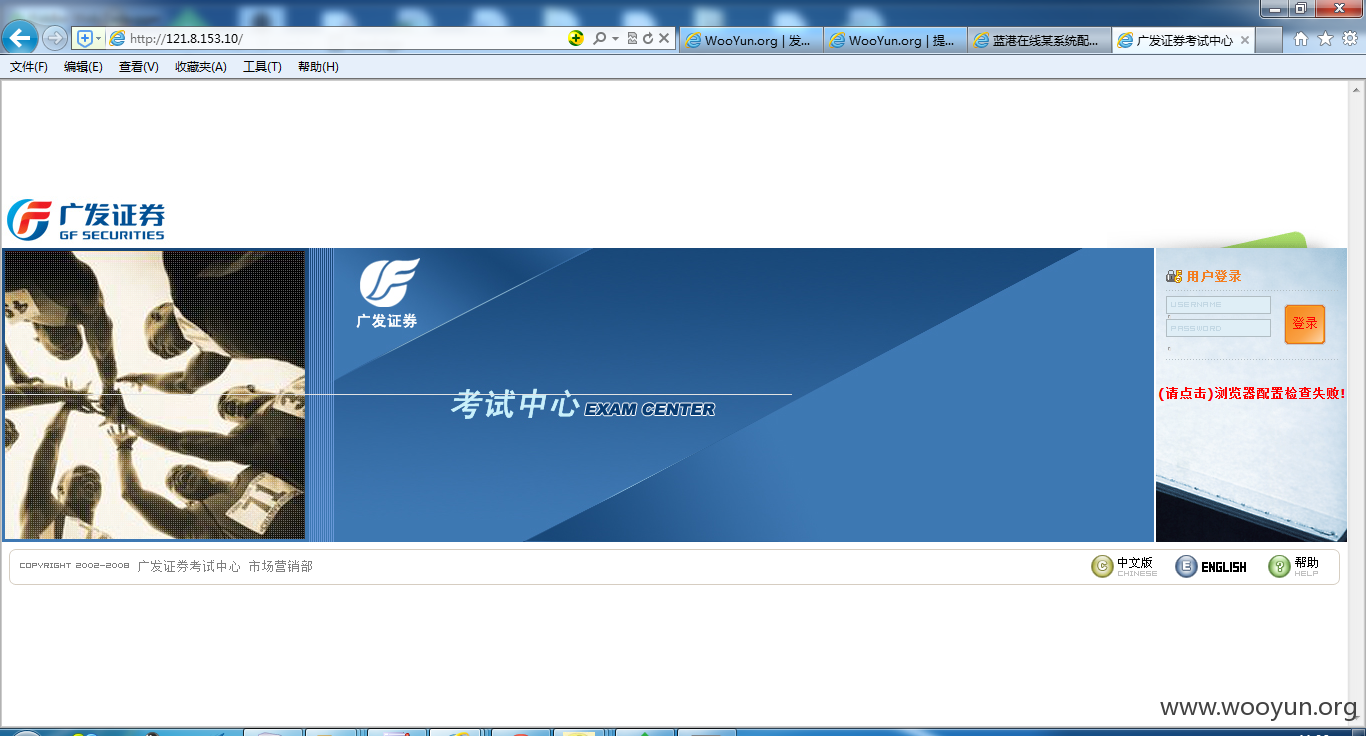This screenshot has height=736, width=1366.
Task: Switch to the ENGLISH language link
Action: click(1224, 567)
